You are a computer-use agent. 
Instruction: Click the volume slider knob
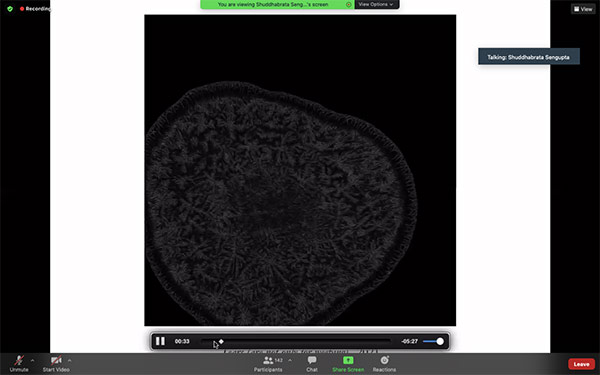coord(440,341)
